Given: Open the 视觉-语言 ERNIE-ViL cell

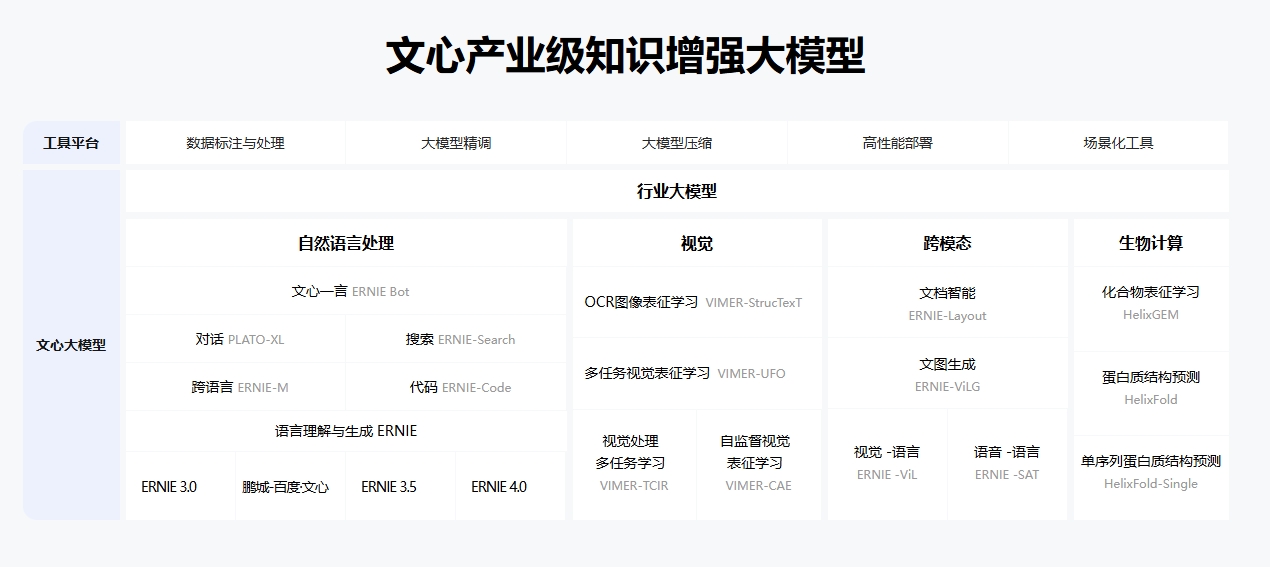Looking at the screenshot, I should (x=887, y=464).
